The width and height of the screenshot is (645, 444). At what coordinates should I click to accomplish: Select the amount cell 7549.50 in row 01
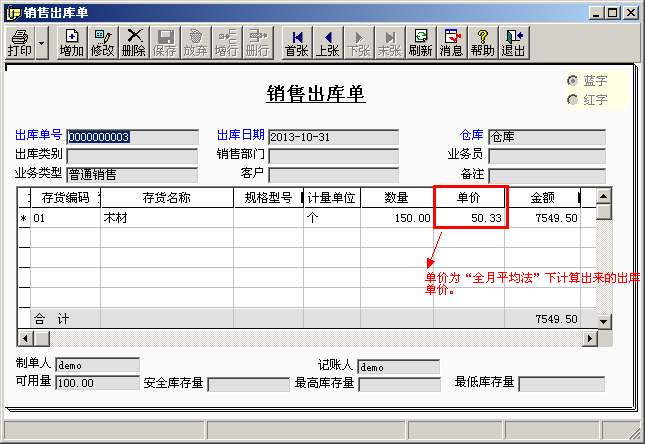click(x=543, y=218)
